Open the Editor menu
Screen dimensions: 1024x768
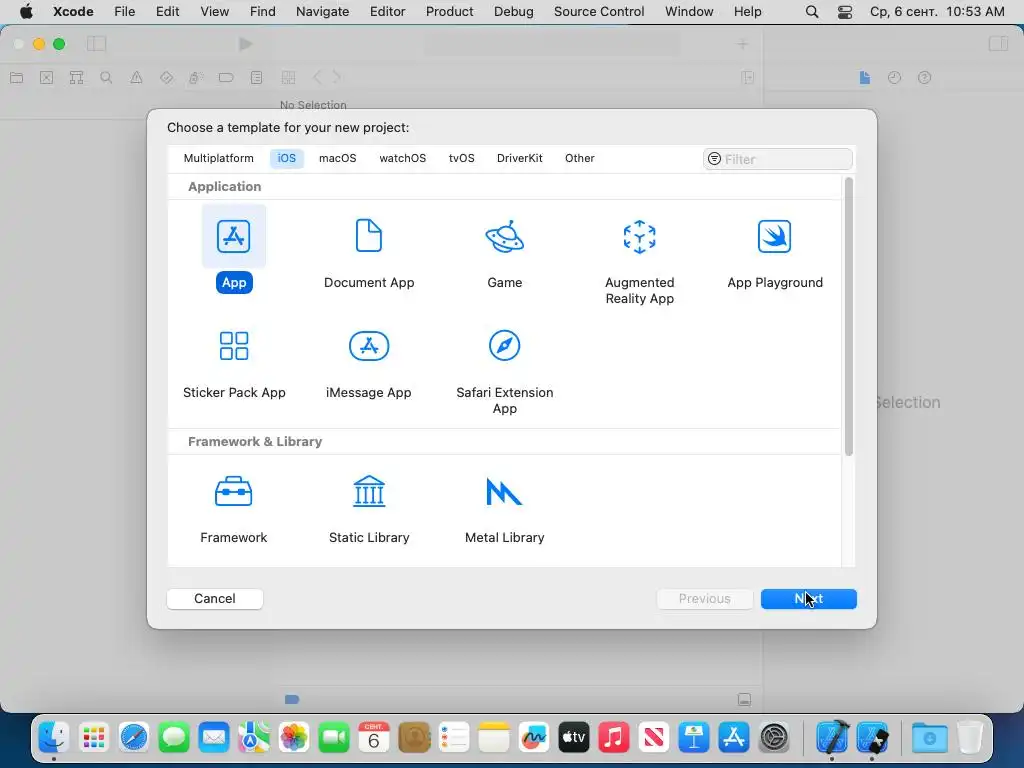pyautogui.click(x=387, y=12)
